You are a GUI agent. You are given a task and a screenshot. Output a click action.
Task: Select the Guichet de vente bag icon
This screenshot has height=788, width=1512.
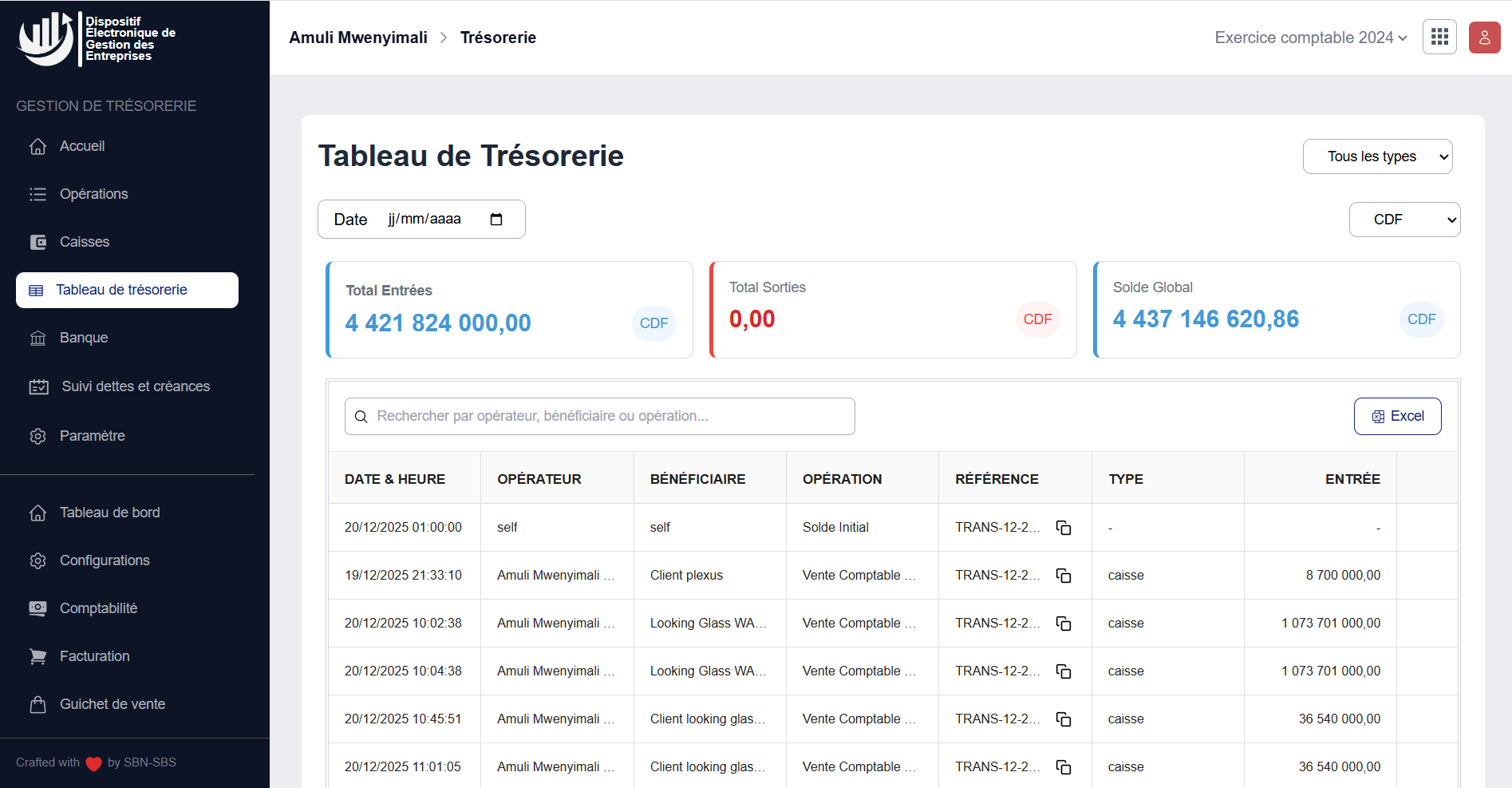point(38,704)
